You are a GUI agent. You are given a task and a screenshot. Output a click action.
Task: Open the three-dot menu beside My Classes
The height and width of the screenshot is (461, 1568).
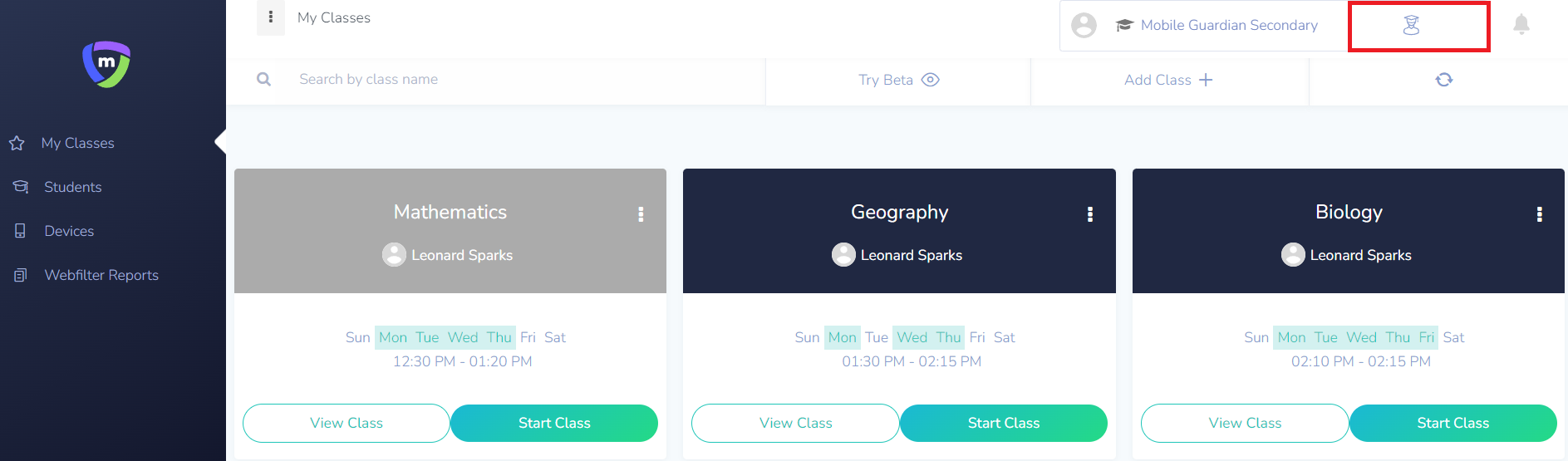coord(271,17)
